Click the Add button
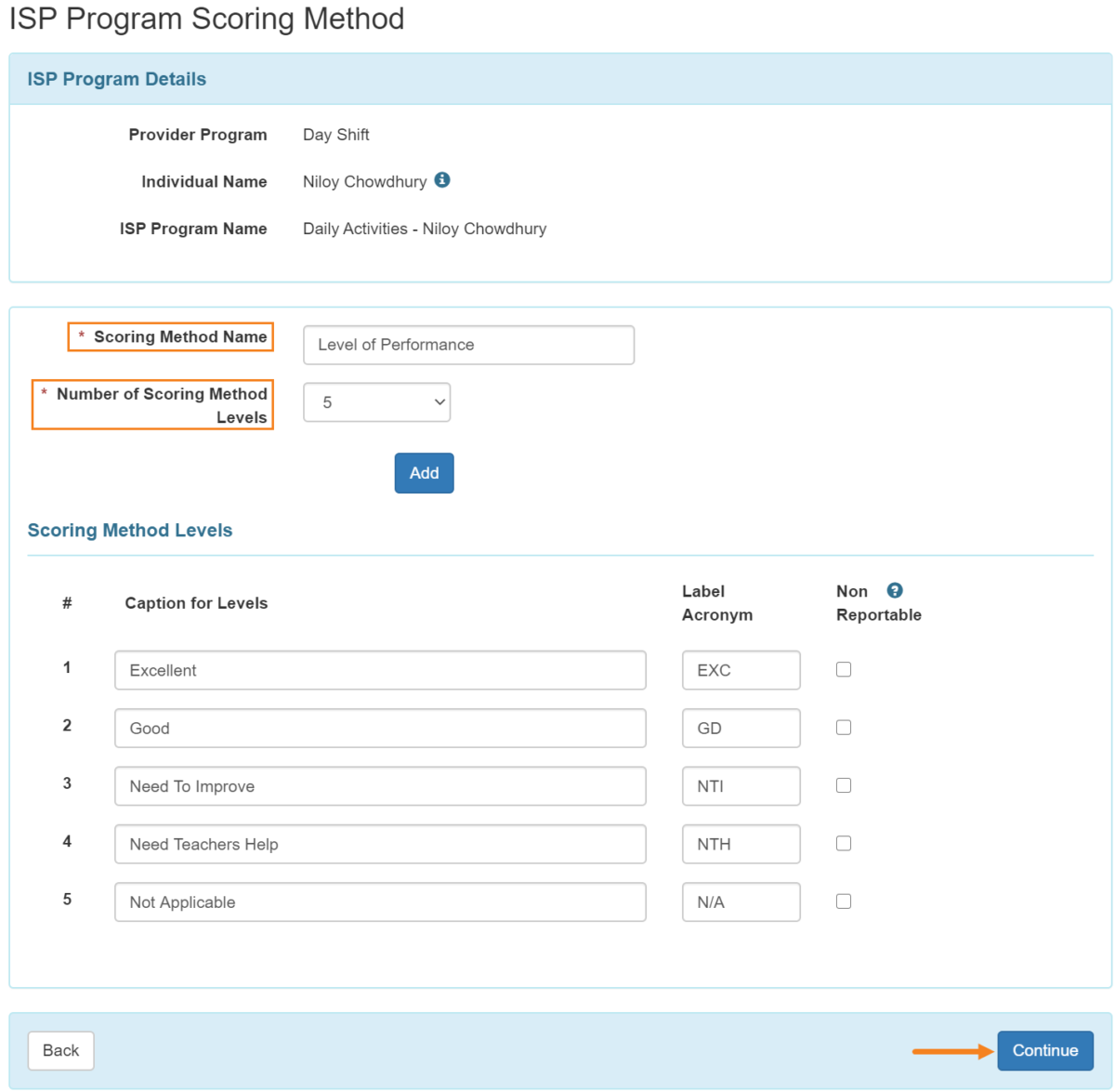This screenshot has height=1092, width=1115. click(424, 472)
